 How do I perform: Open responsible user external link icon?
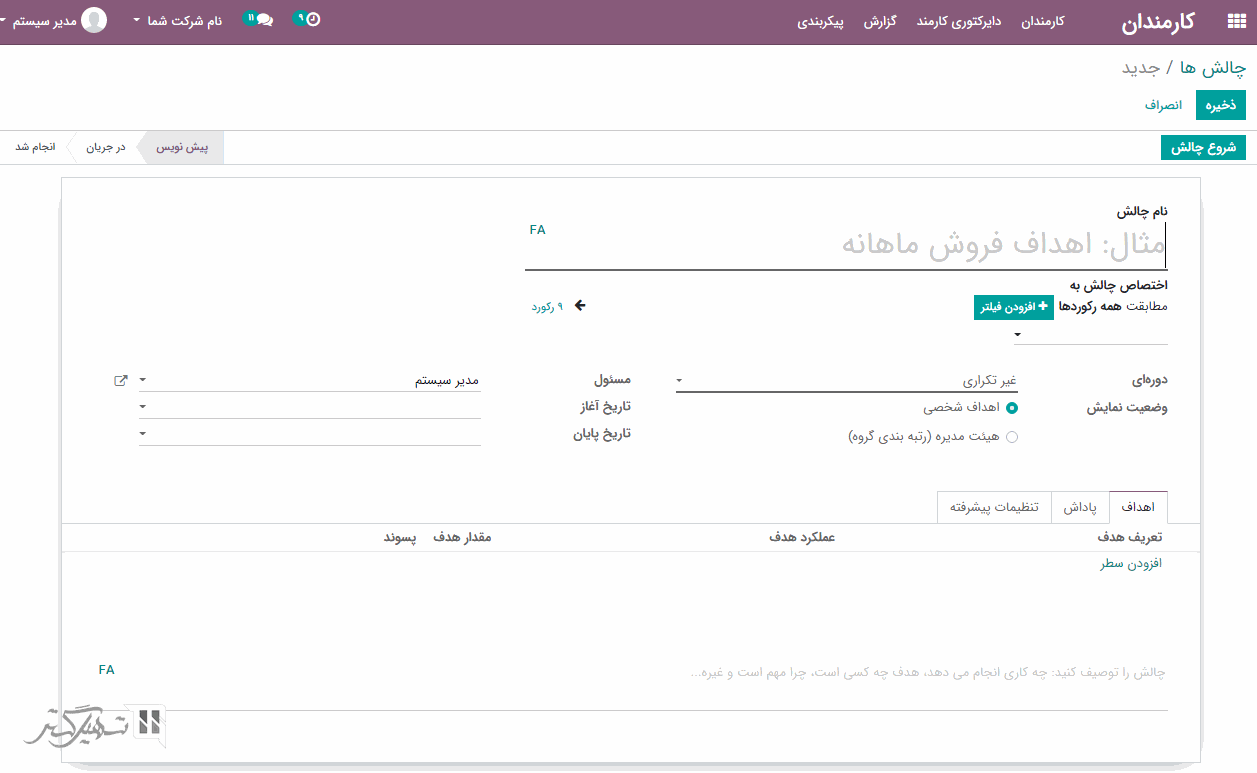click(x=121, y=381)
